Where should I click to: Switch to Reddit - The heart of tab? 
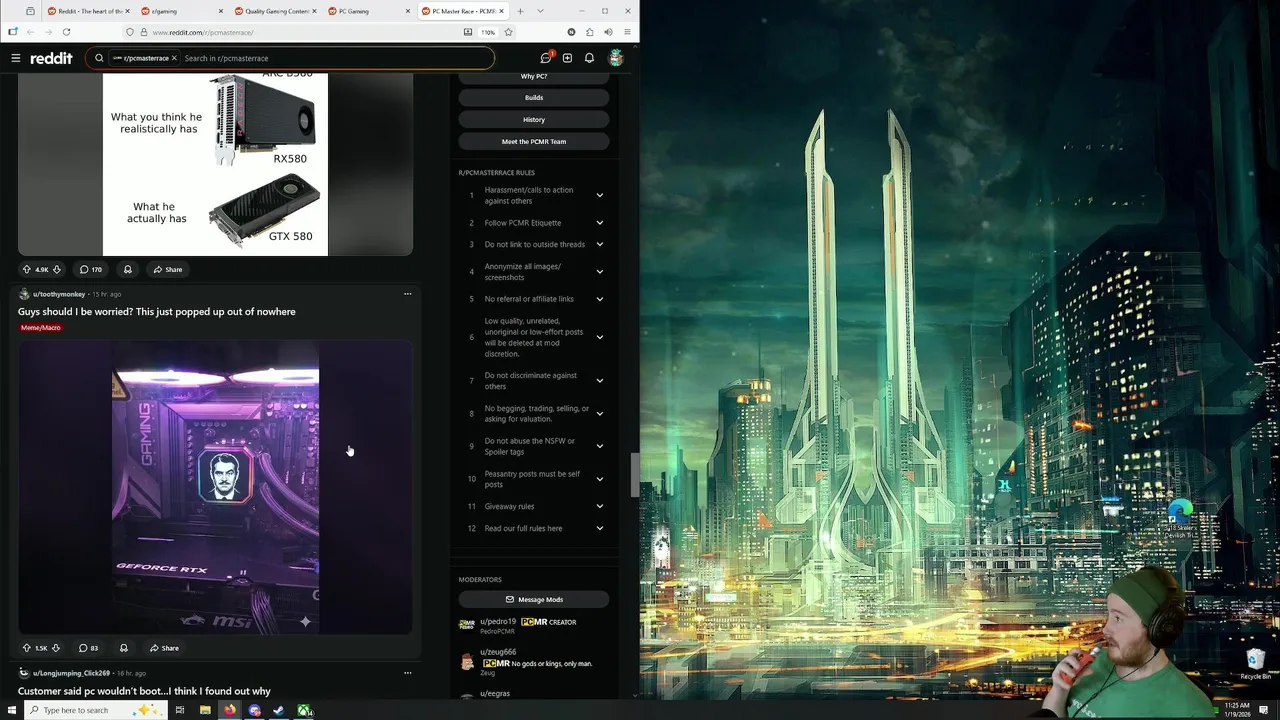[87, 11]
